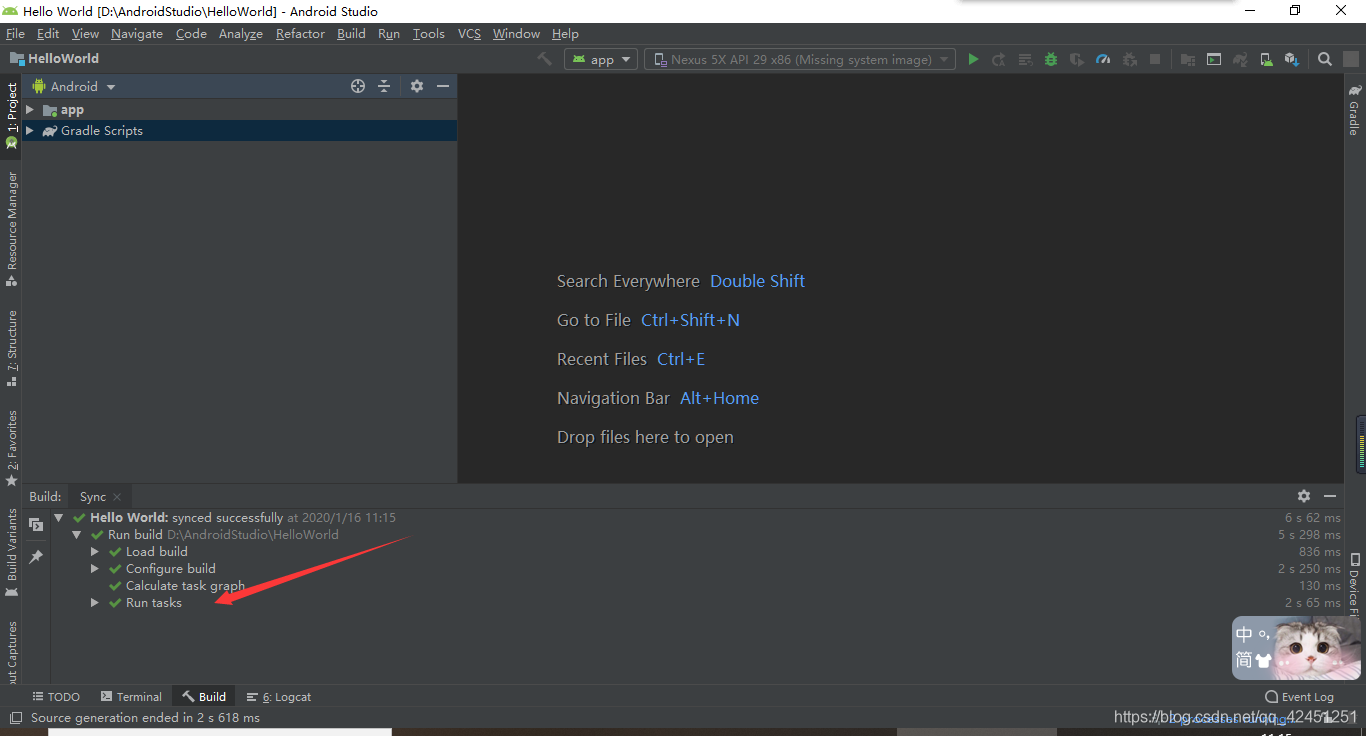Screen dimensions: 1366x736
Task: Open the Refactor menu
Action: coord(300,33)
